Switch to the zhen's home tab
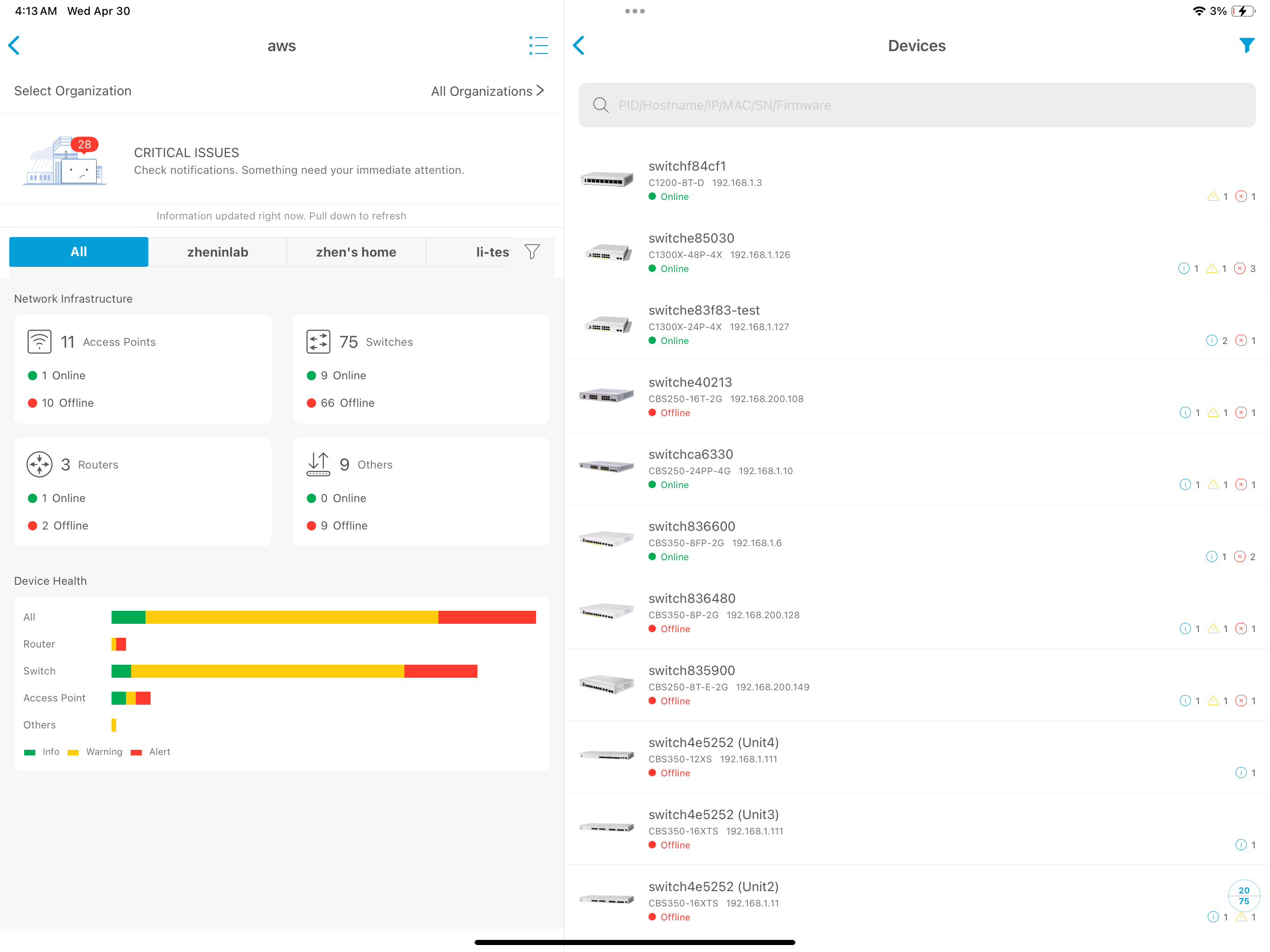 pos(356,251)
